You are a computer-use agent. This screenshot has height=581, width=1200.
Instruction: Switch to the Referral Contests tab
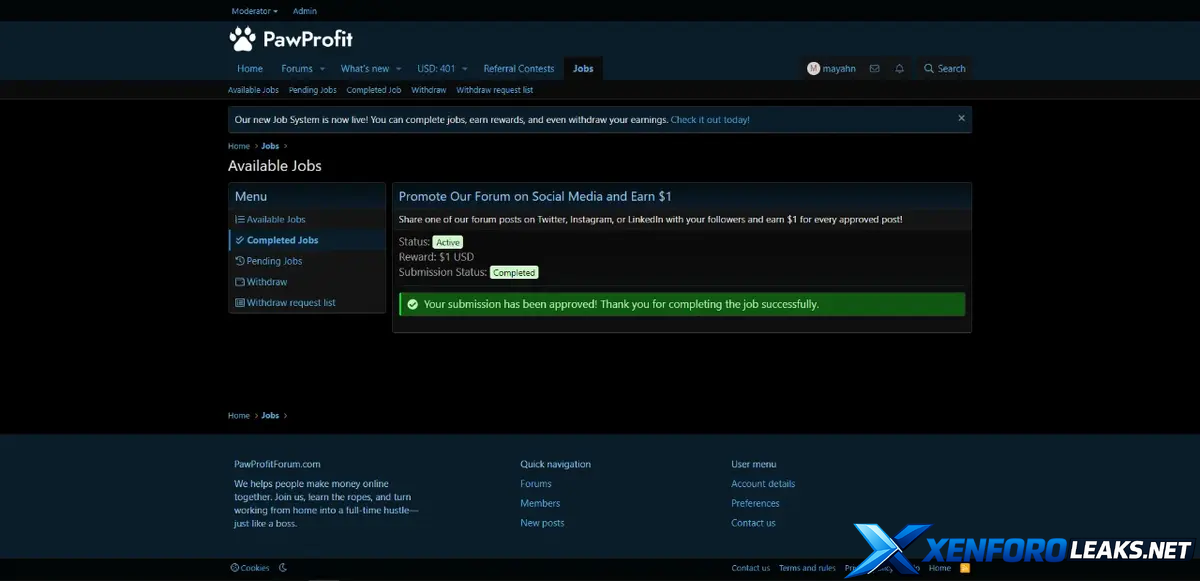518,69
